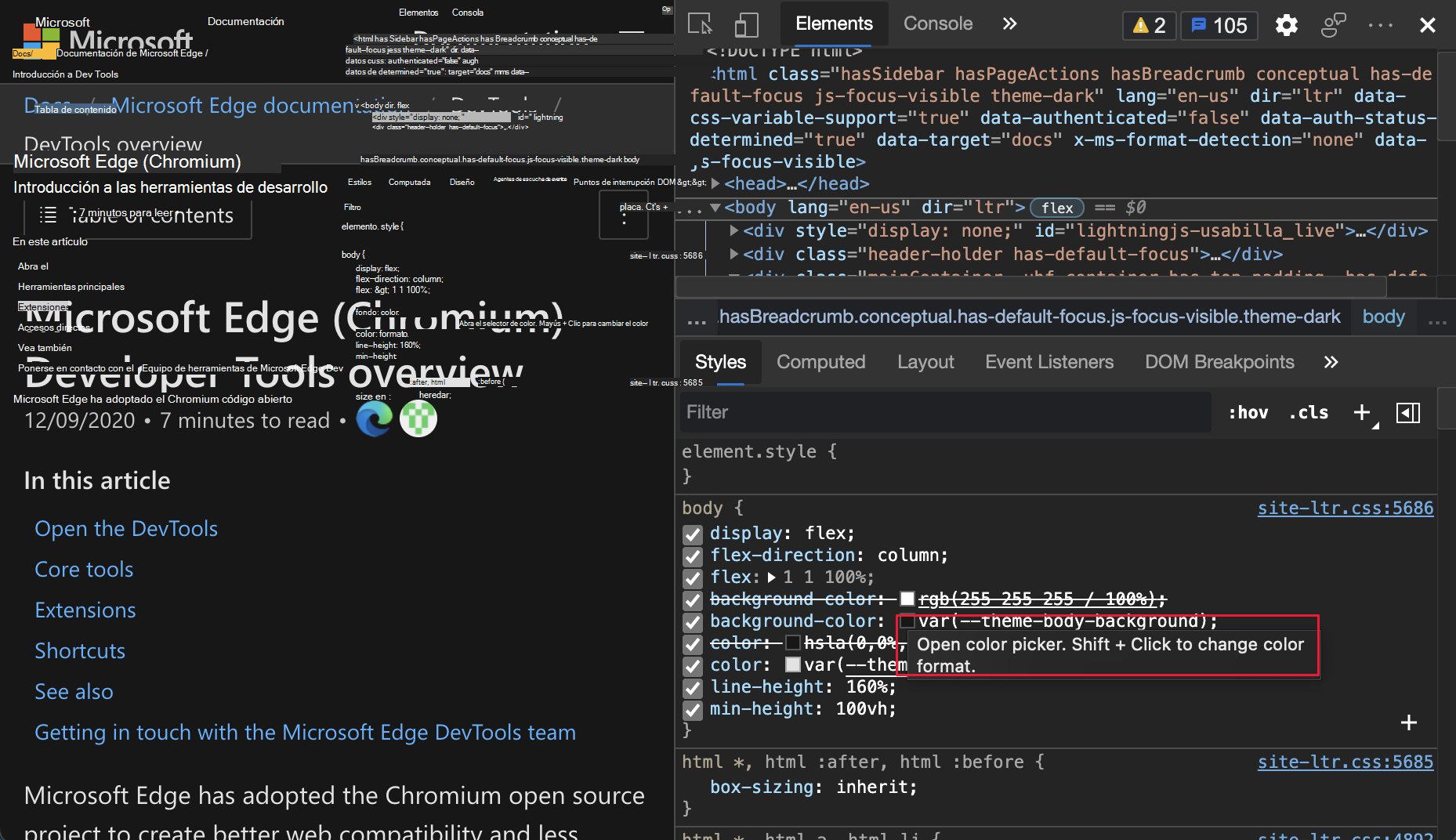Uncheck the flex: 1 1 100% declaration
The height and width of the screenshot is (840, 1456).
(692, 578)
